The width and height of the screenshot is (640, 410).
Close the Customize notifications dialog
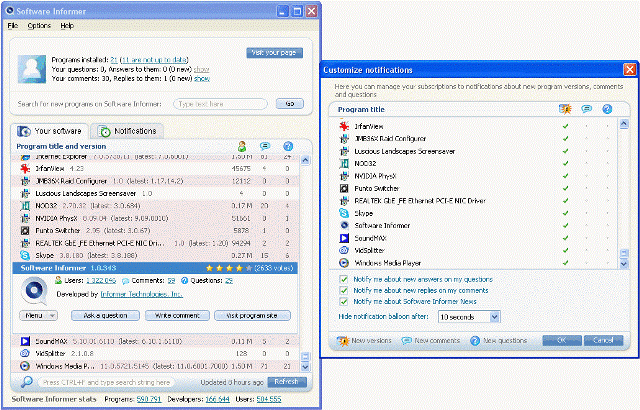click(630, 70)
